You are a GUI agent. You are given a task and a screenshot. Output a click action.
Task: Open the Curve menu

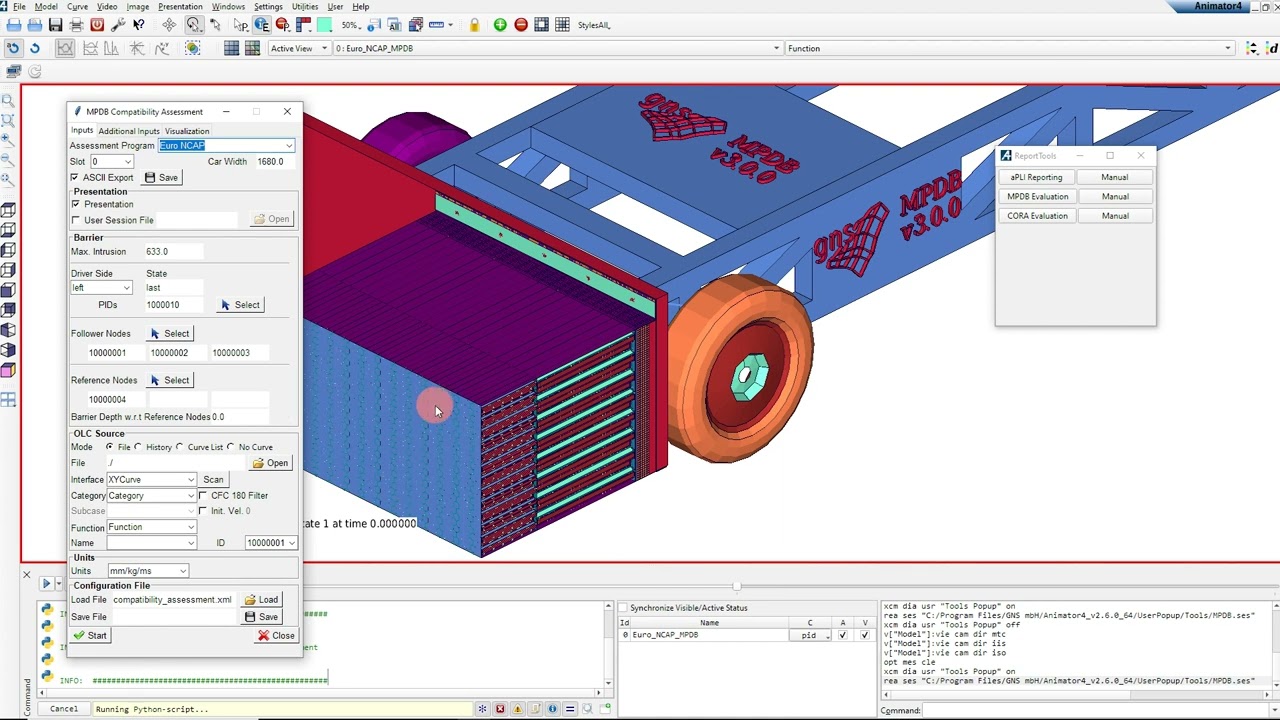click(x=76, y=7)
